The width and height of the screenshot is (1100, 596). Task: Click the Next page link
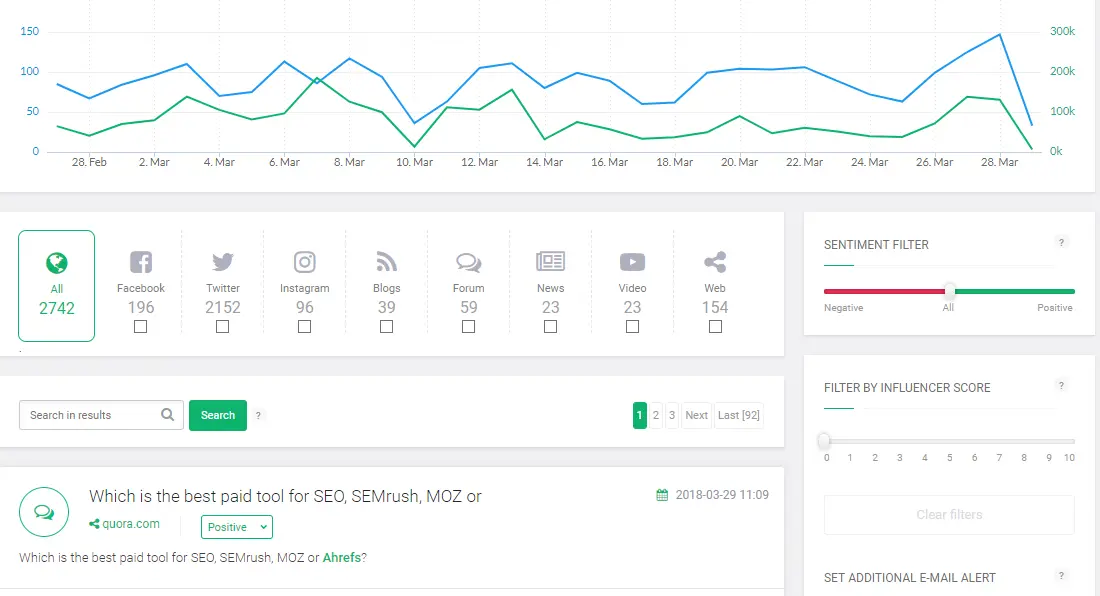(697, 415)
